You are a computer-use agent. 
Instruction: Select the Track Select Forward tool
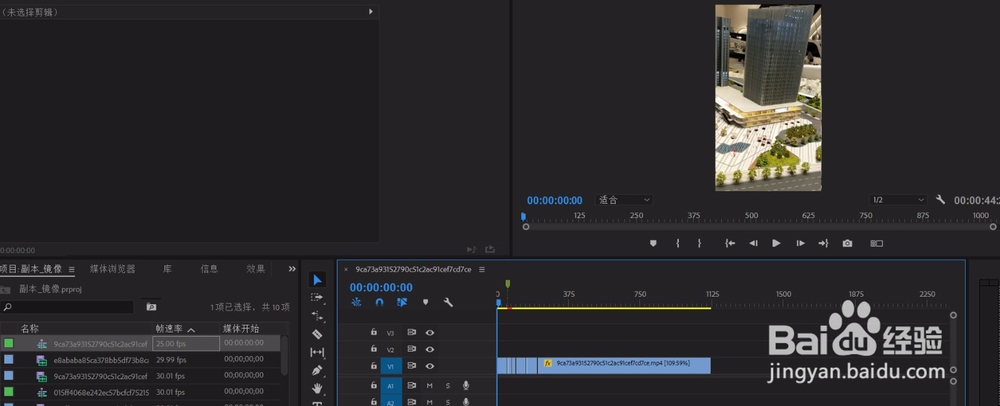(x=317, y=298)
